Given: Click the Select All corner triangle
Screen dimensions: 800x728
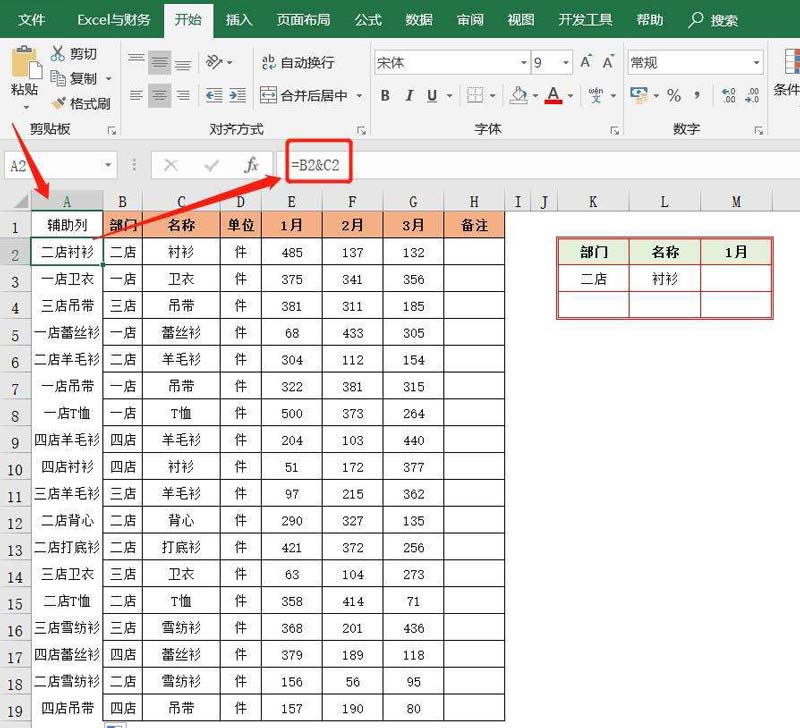Looking at the screenshot, I should pos(20,201).
